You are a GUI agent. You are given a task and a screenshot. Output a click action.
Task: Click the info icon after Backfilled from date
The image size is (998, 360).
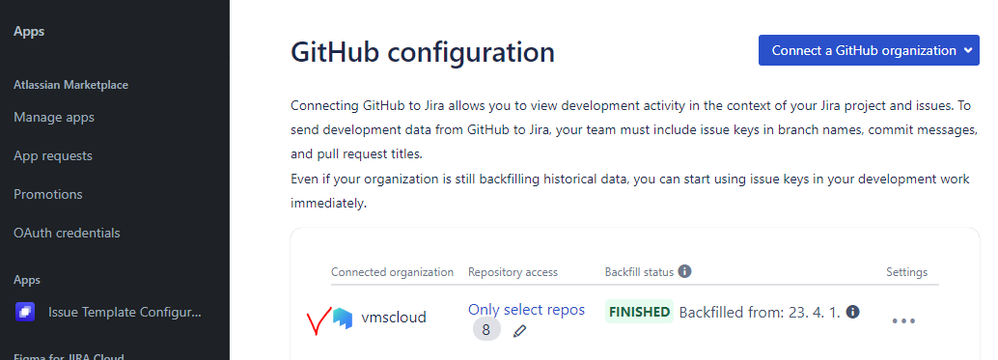pos(853,312)
